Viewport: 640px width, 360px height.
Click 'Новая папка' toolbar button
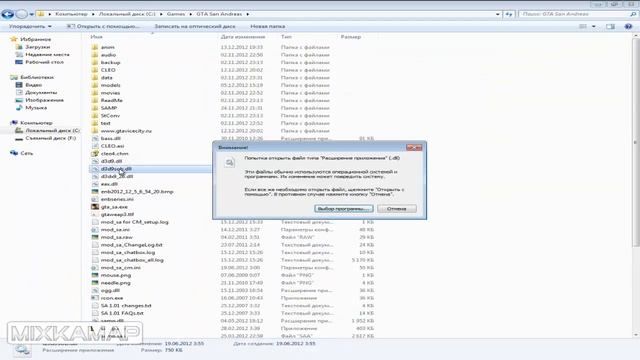[x=267, y=26]
